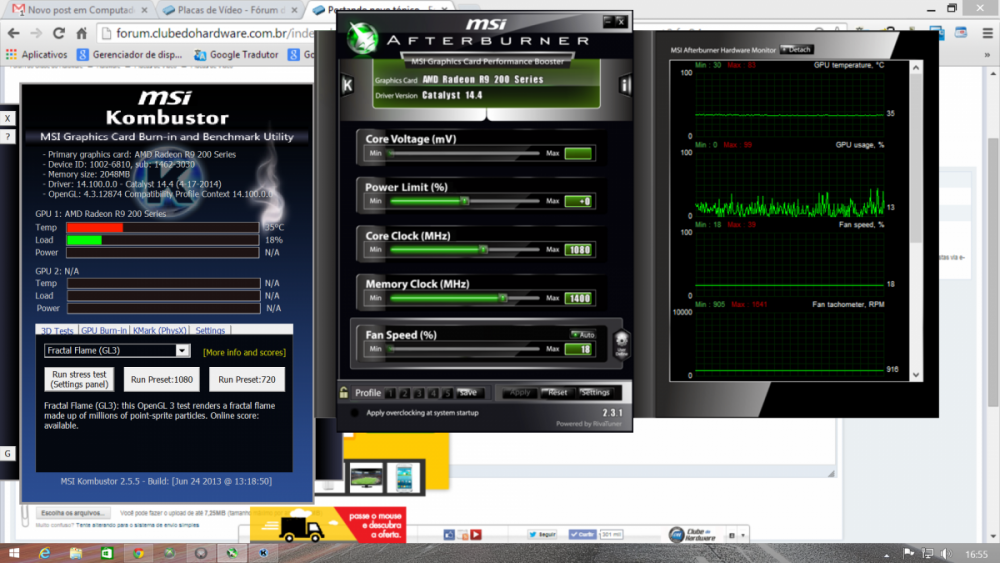Click the Kombustor K launch icon in Afterburner
The height and width of the screenshot is (563, 1000).
347,85
